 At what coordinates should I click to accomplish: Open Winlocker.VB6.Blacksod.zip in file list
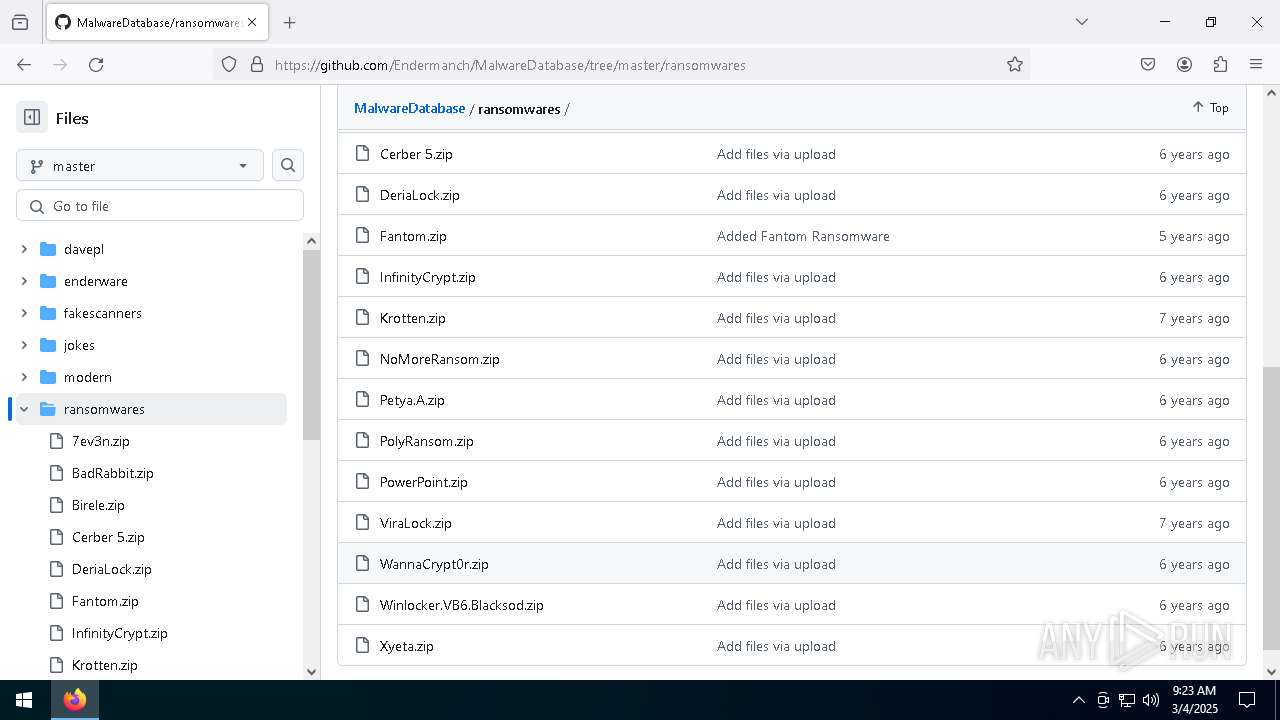point(462,605)
